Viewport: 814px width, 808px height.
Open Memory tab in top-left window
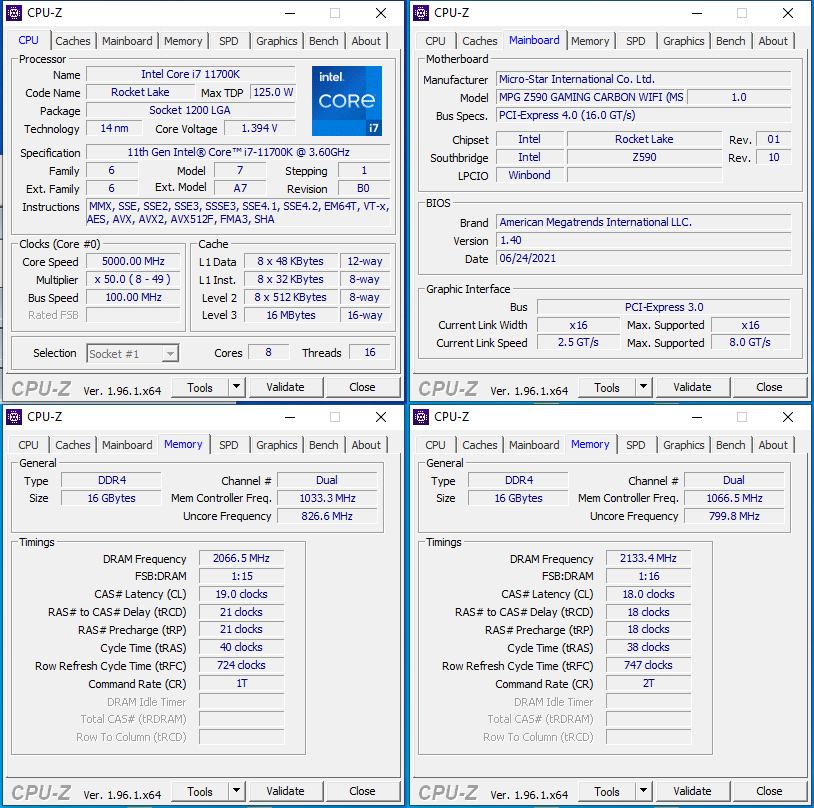pyautogui.click(x=183, y=41)
